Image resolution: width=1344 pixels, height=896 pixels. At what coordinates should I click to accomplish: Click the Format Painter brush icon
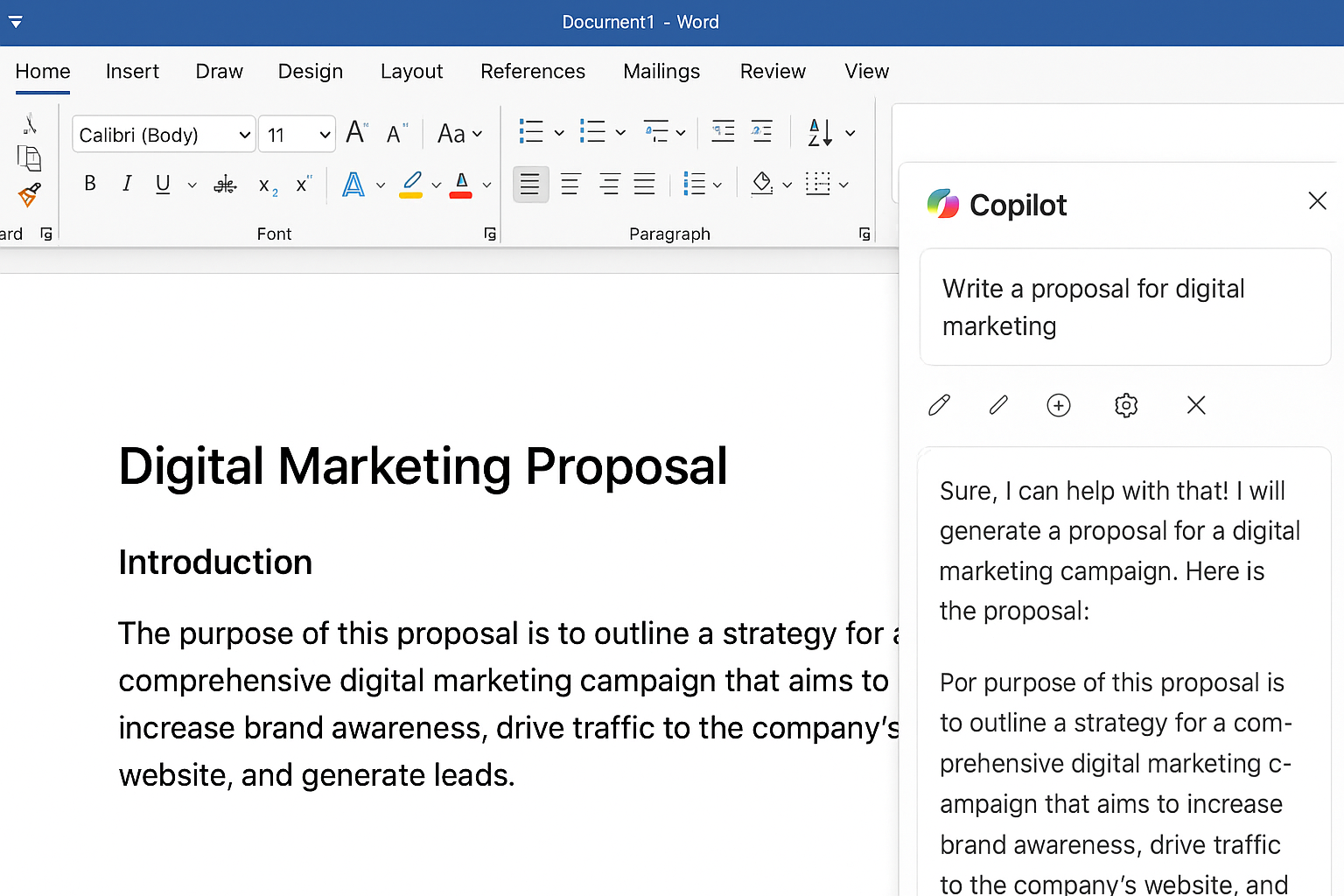[29, 194]
